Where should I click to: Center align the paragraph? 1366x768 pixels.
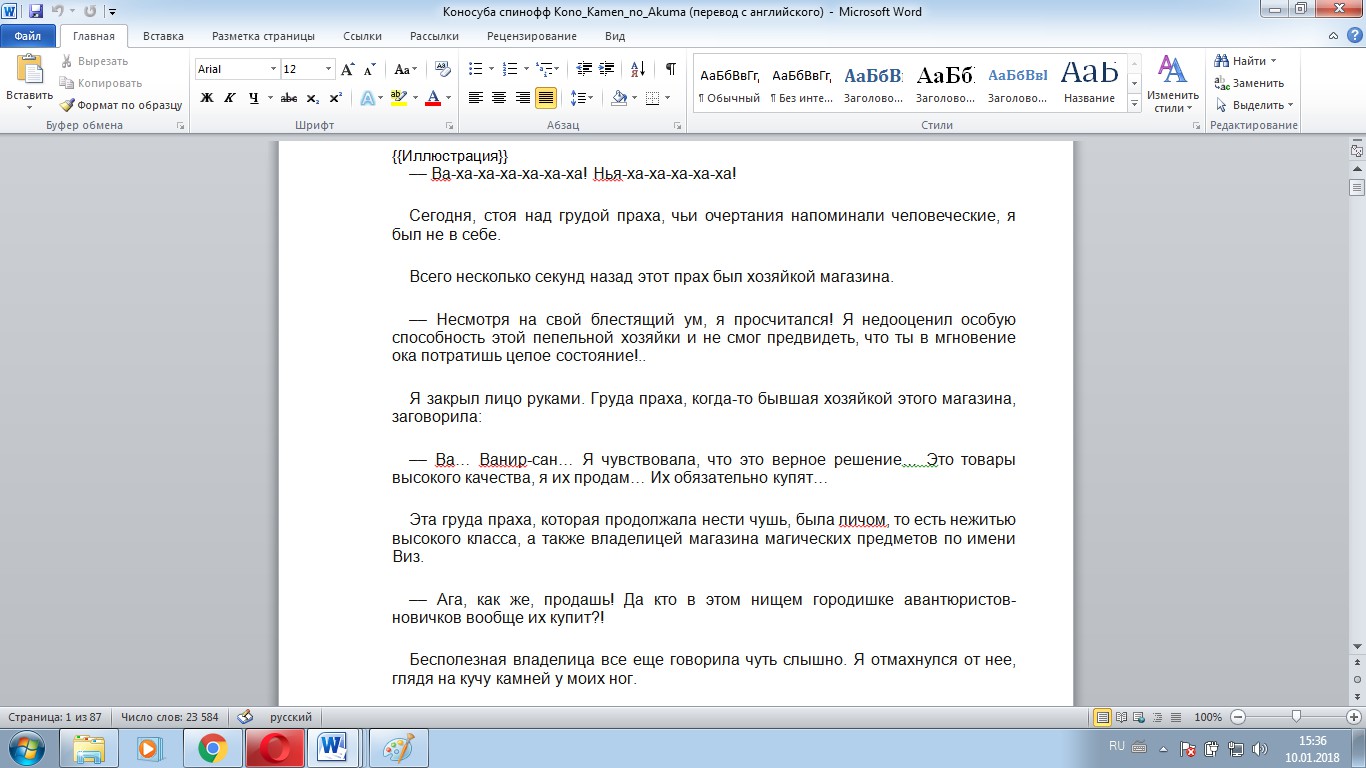tap(499, 98)
